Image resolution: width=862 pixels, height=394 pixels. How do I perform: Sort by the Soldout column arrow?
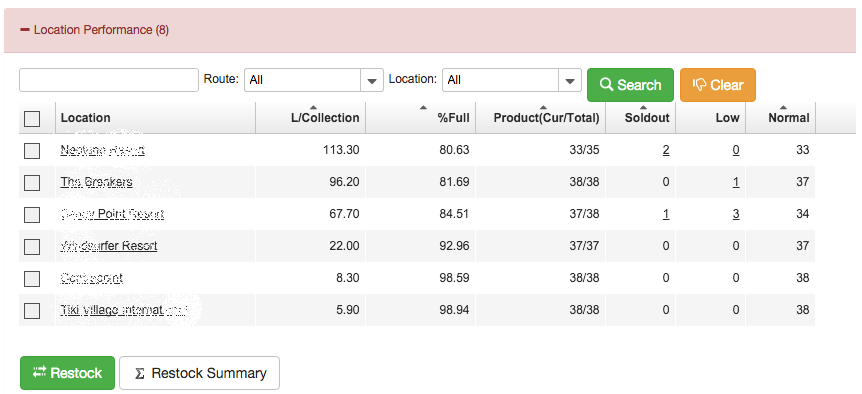tap(643, 107)
